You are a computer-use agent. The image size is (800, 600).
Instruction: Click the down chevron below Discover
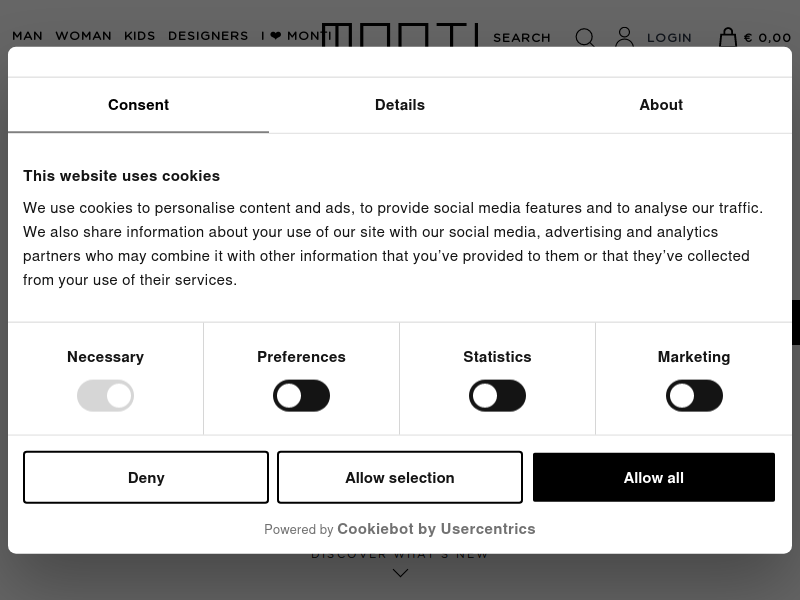(x=401, y=573)
